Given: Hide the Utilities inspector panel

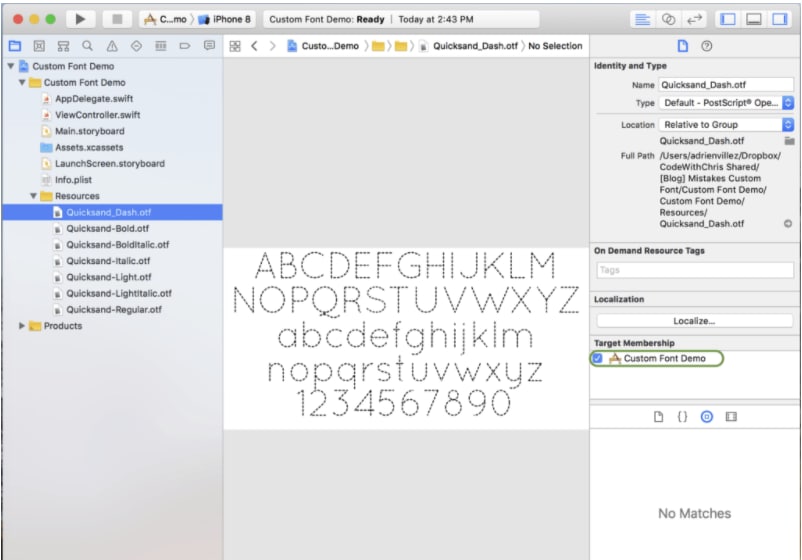Looking at the screenshot, I should (779, 19).
